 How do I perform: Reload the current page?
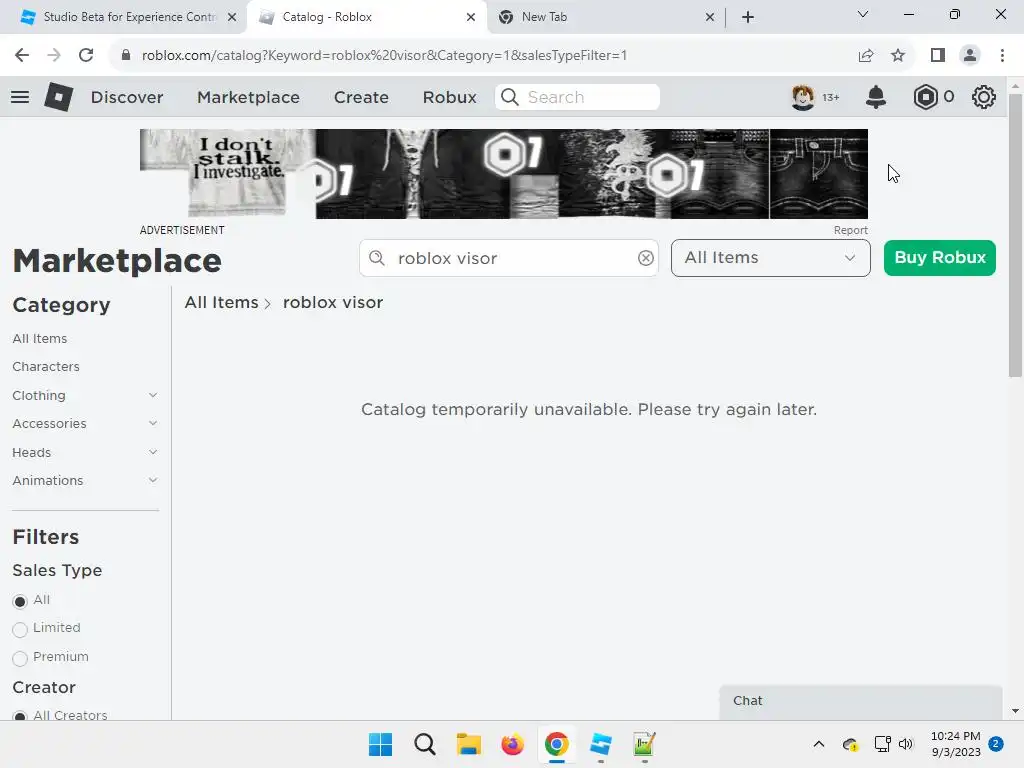pyautogui.click(x=86, y=56)
